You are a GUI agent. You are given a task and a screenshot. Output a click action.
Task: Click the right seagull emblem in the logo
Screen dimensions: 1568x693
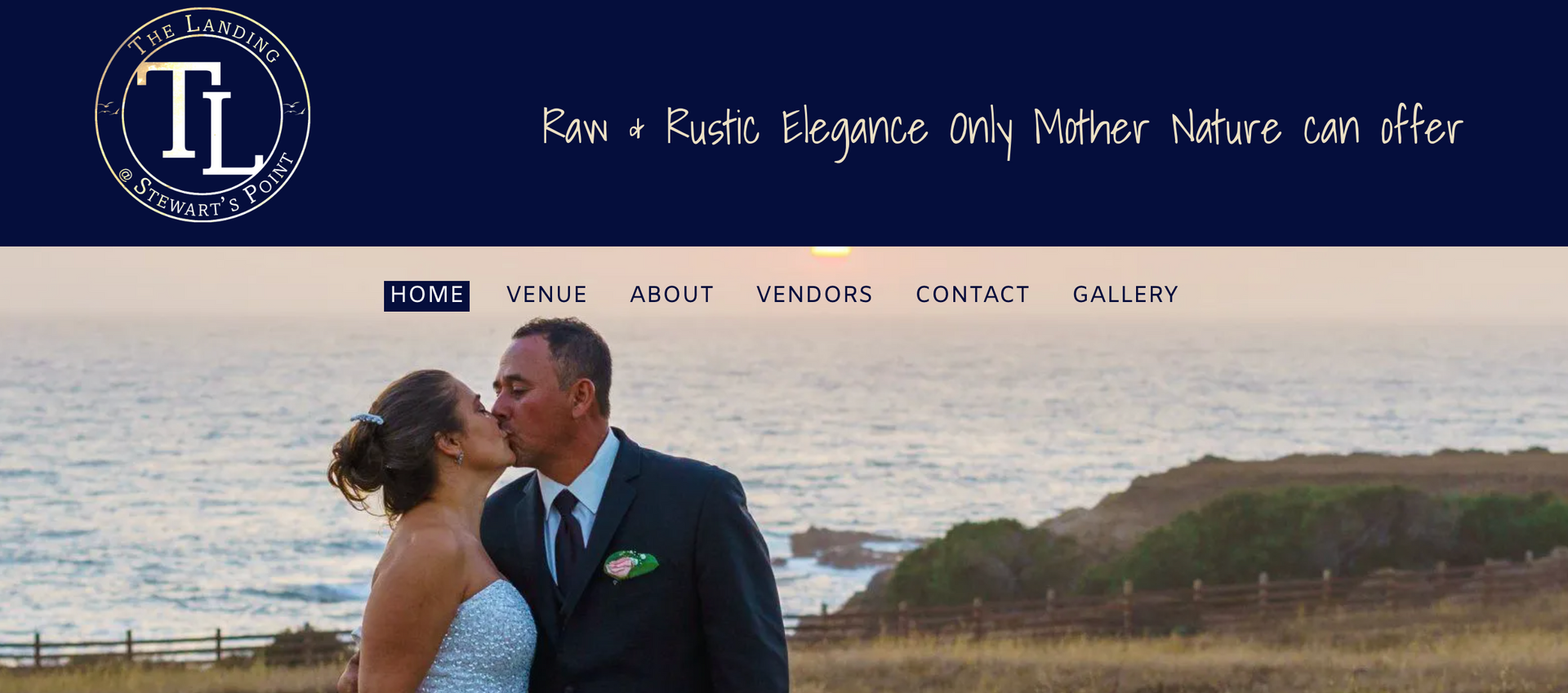click(x=295, y=107)
